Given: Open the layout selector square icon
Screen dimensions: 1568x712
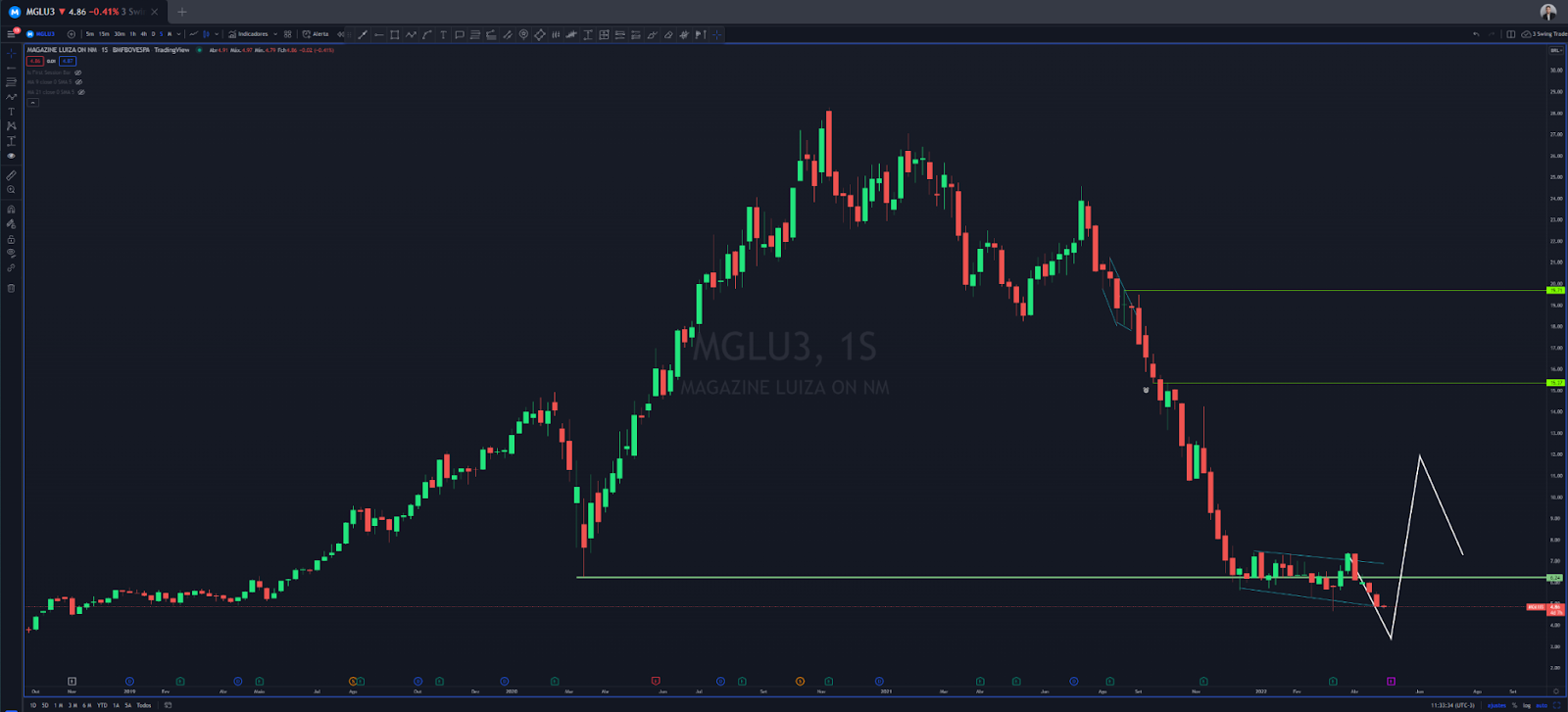Looking at the screenshot, I should point(1510,34).
